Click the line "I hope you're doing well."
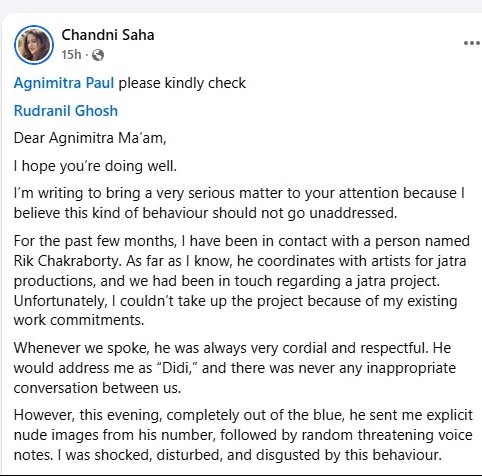This screenshot has height=476, width=482. (x=95, y=166)
